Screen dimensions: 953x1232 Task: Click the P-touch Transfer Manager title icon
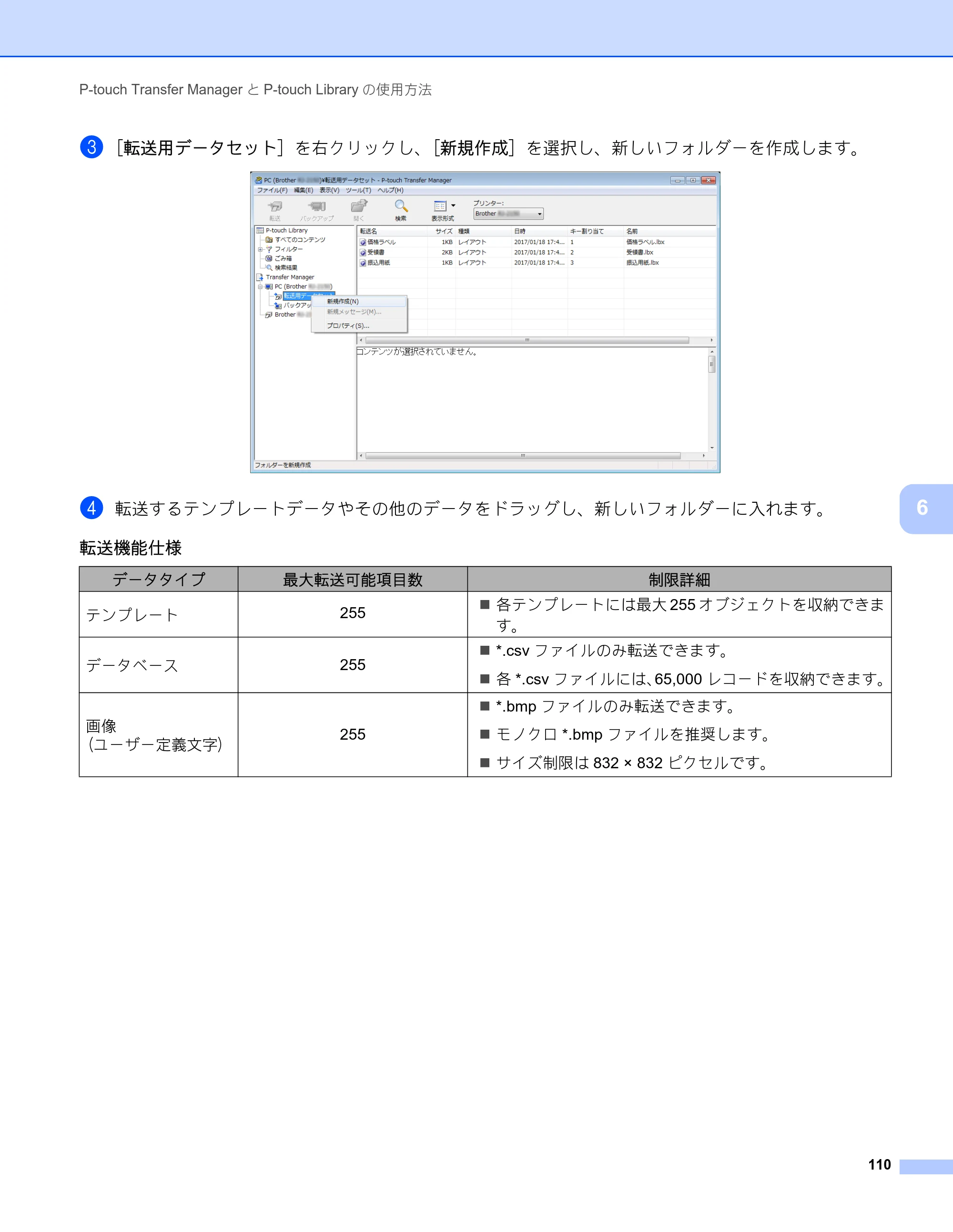(259, 181)
